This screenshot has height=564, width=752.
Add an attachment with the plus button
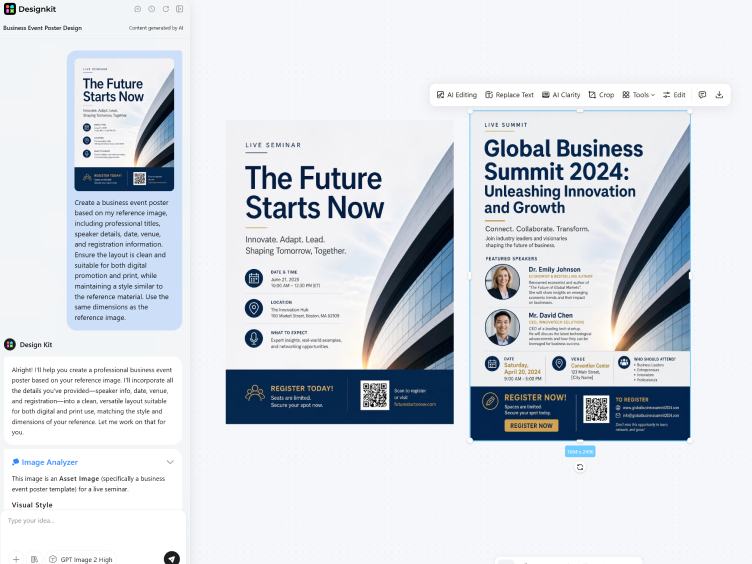coord(16,559)
